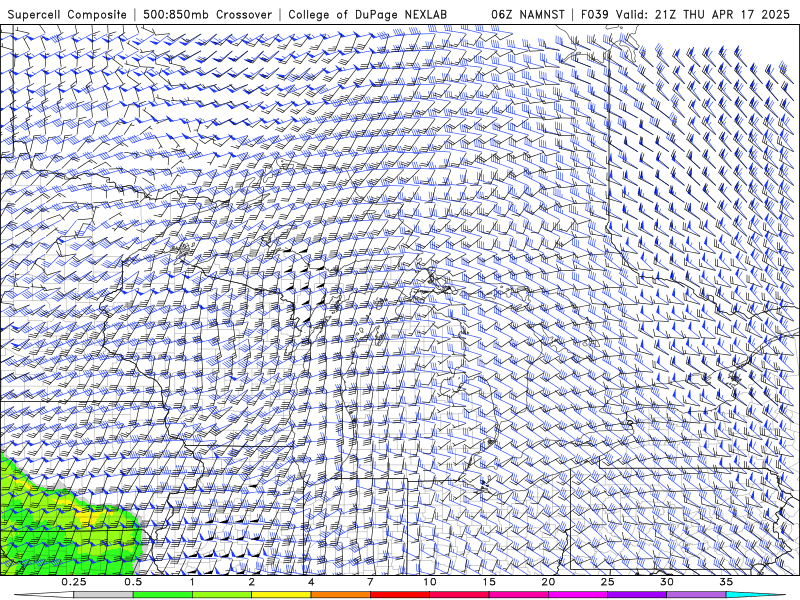Click the "2" legend value
The image size is (800, 600).
(252, 582)
